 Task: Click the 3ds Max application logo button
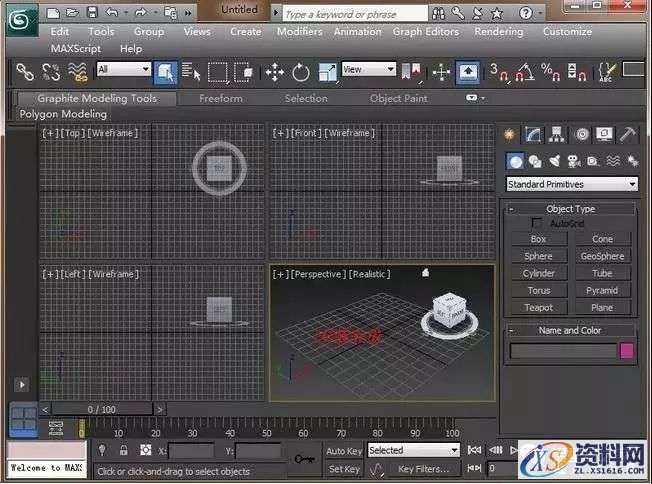point(22,20)
